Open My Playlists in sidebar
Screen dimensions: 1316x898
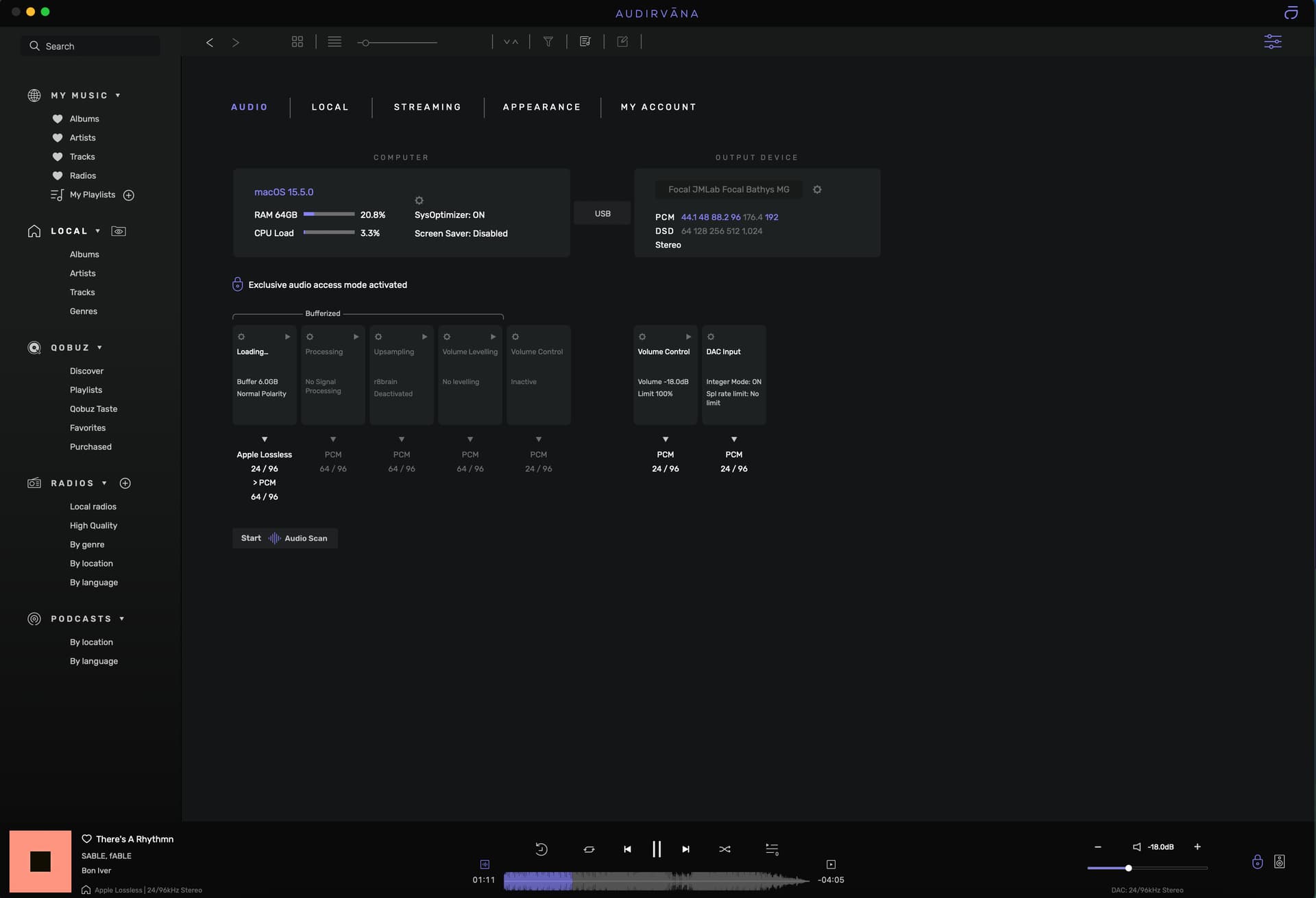(93, 195)
